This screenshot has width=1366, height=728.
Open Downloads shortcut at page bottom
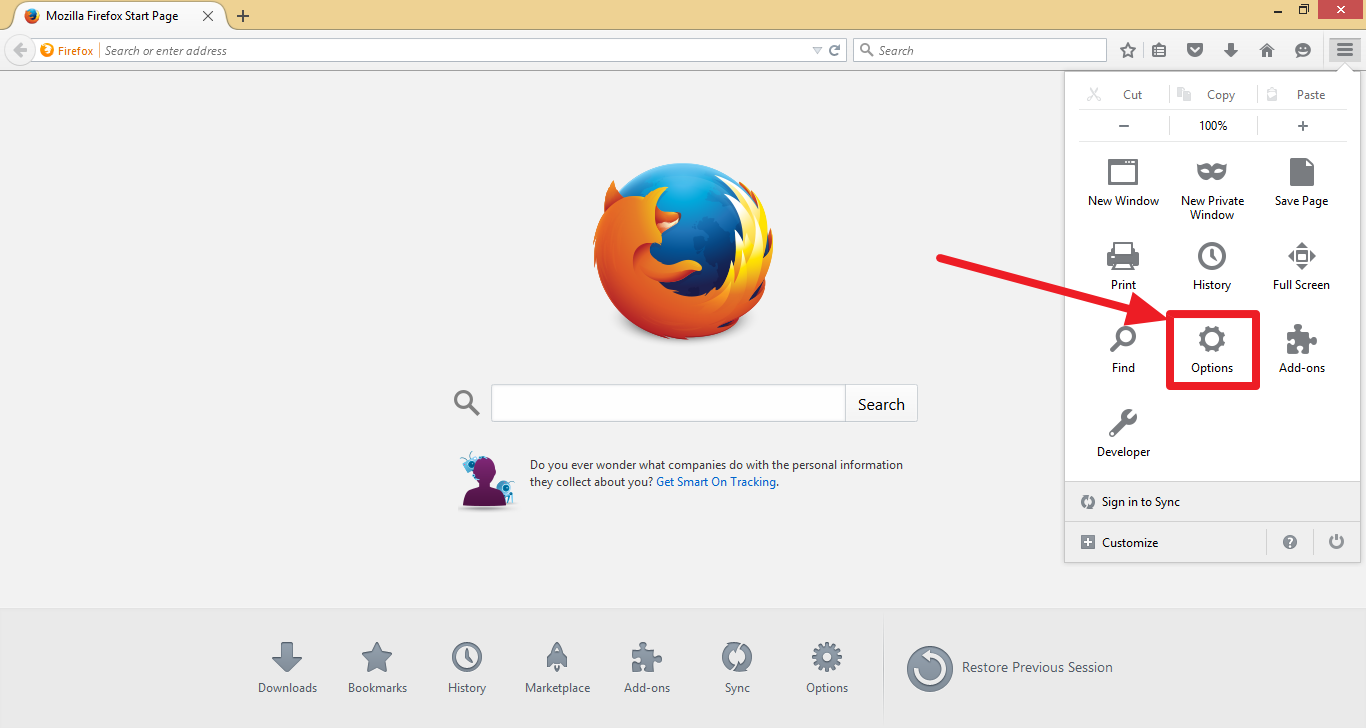tap(287, 668)
